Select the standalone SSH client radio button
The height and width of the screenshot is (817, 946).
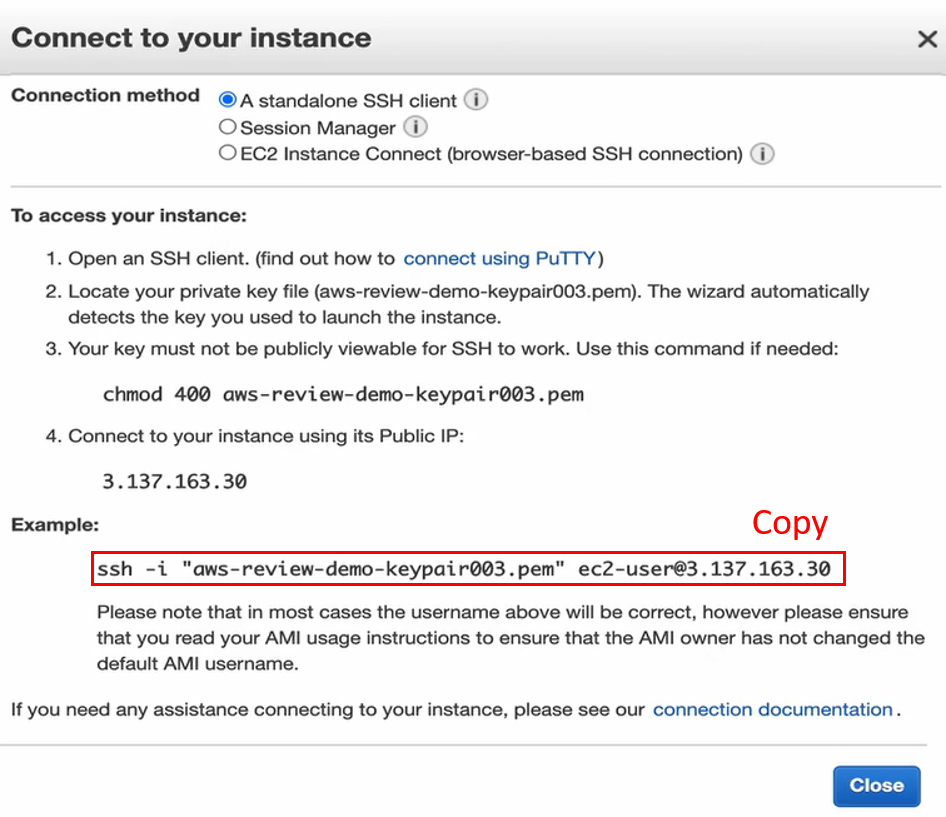(x=228, y=100)
